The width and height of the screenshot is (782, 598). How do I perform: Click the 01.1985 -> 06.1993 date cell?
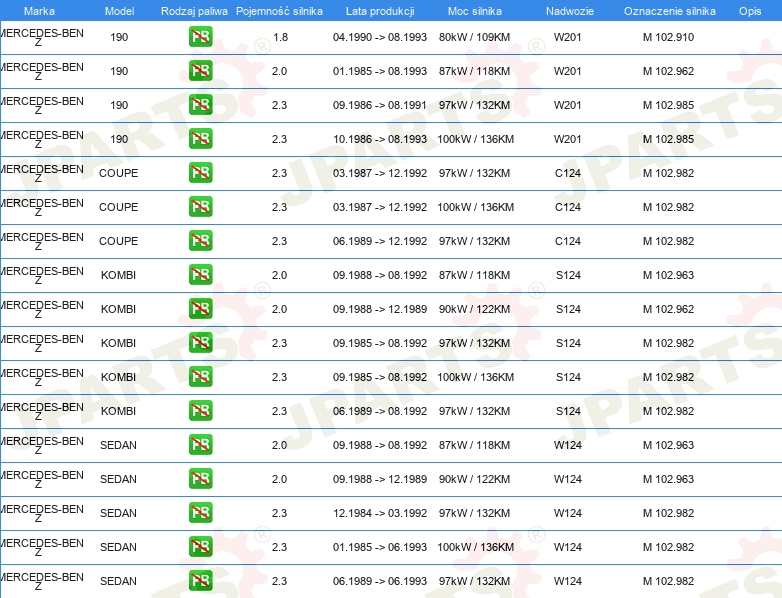380,547
